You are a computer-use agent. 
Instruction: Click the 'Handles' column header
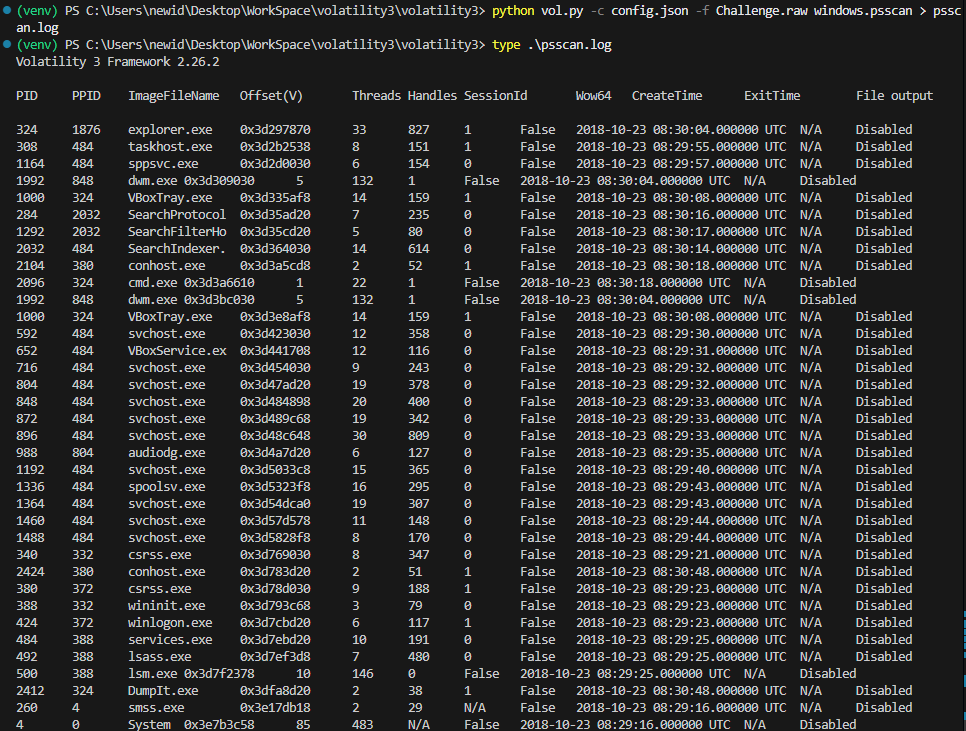[432, 95]
